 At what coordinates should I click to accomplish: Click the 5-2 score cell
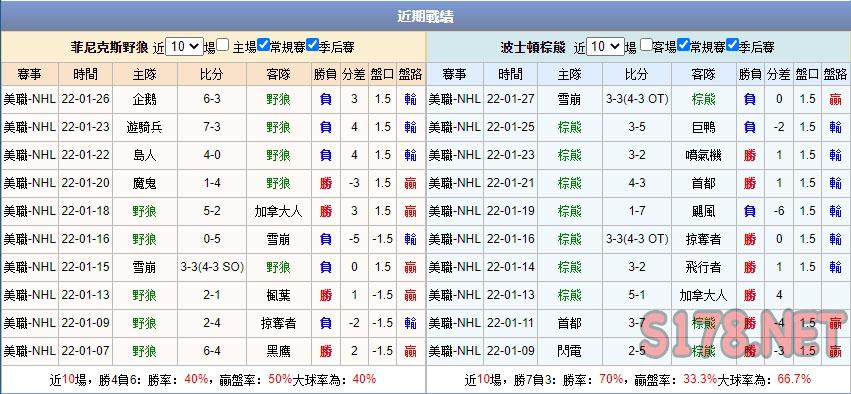pos(212,211)
